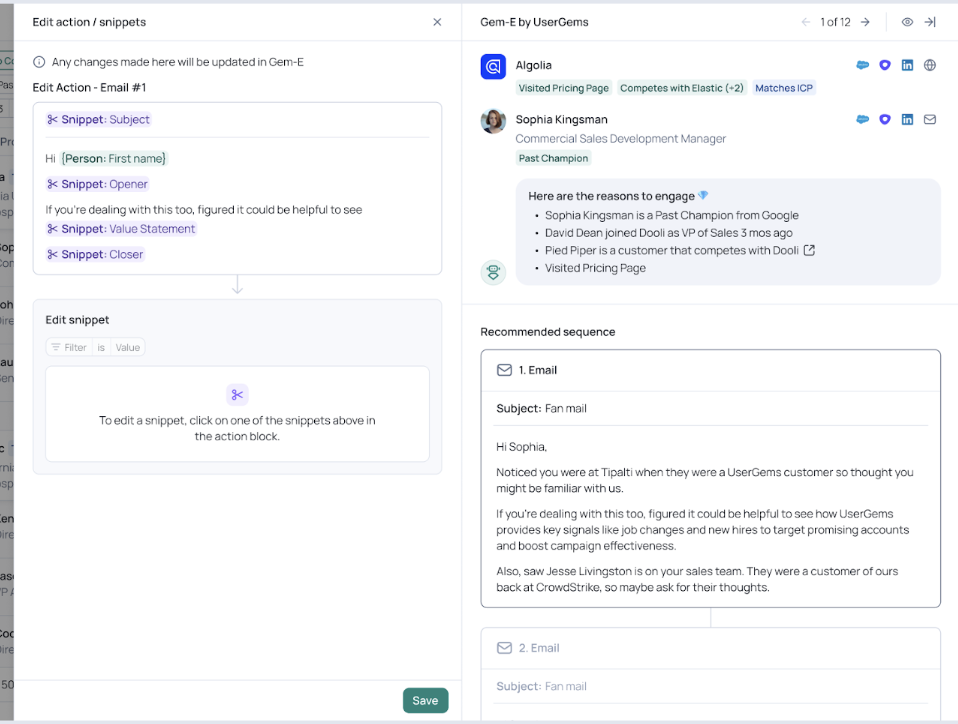Go to next Gem-E record
This screenshot has height=724, width=958.
tap(865, 22)
